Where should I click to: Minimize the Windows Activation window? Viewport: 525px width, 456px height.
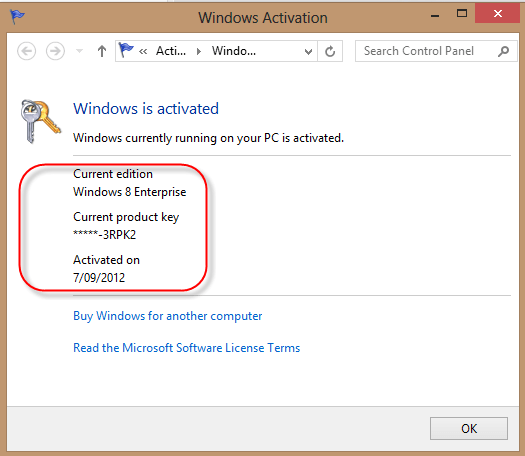click(x=435, y=16)
